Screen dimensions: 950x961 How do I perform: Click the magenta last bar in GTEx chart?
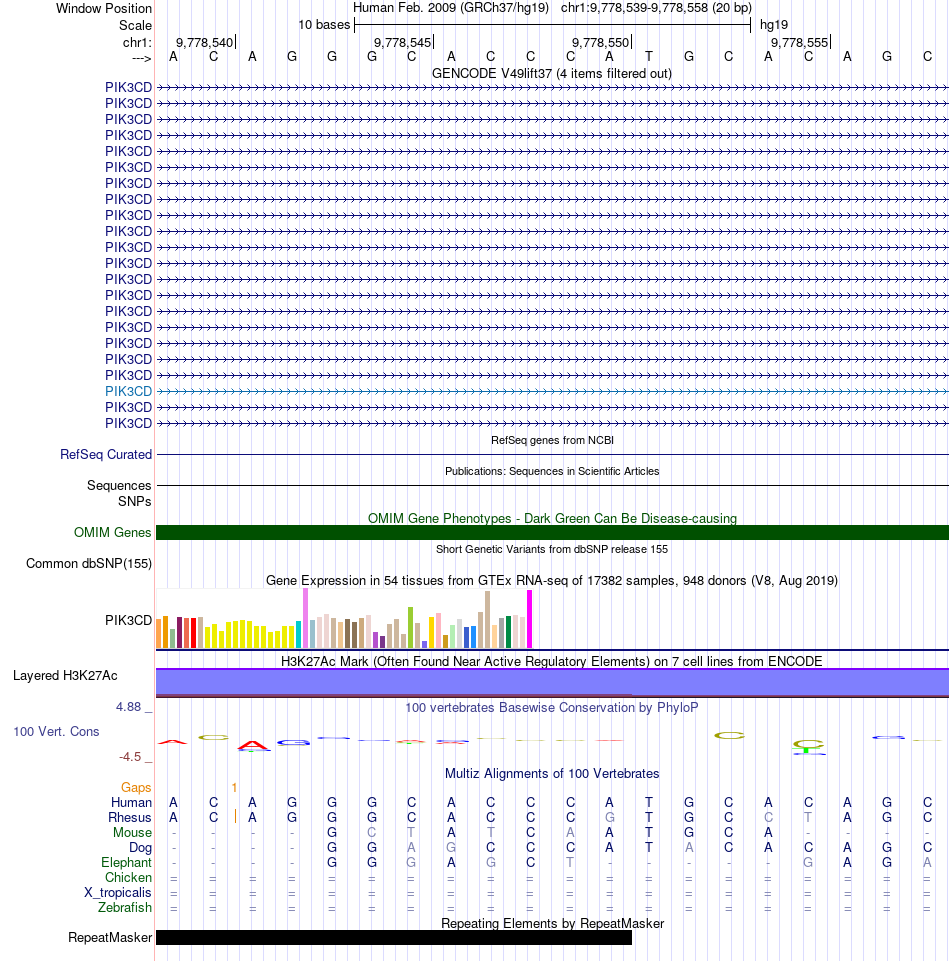[x=530, y=619]
